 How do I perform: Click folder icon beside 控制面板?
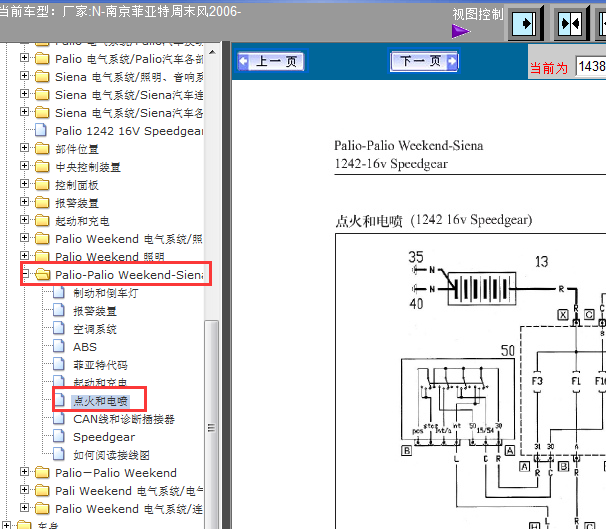tap(42, 184)
